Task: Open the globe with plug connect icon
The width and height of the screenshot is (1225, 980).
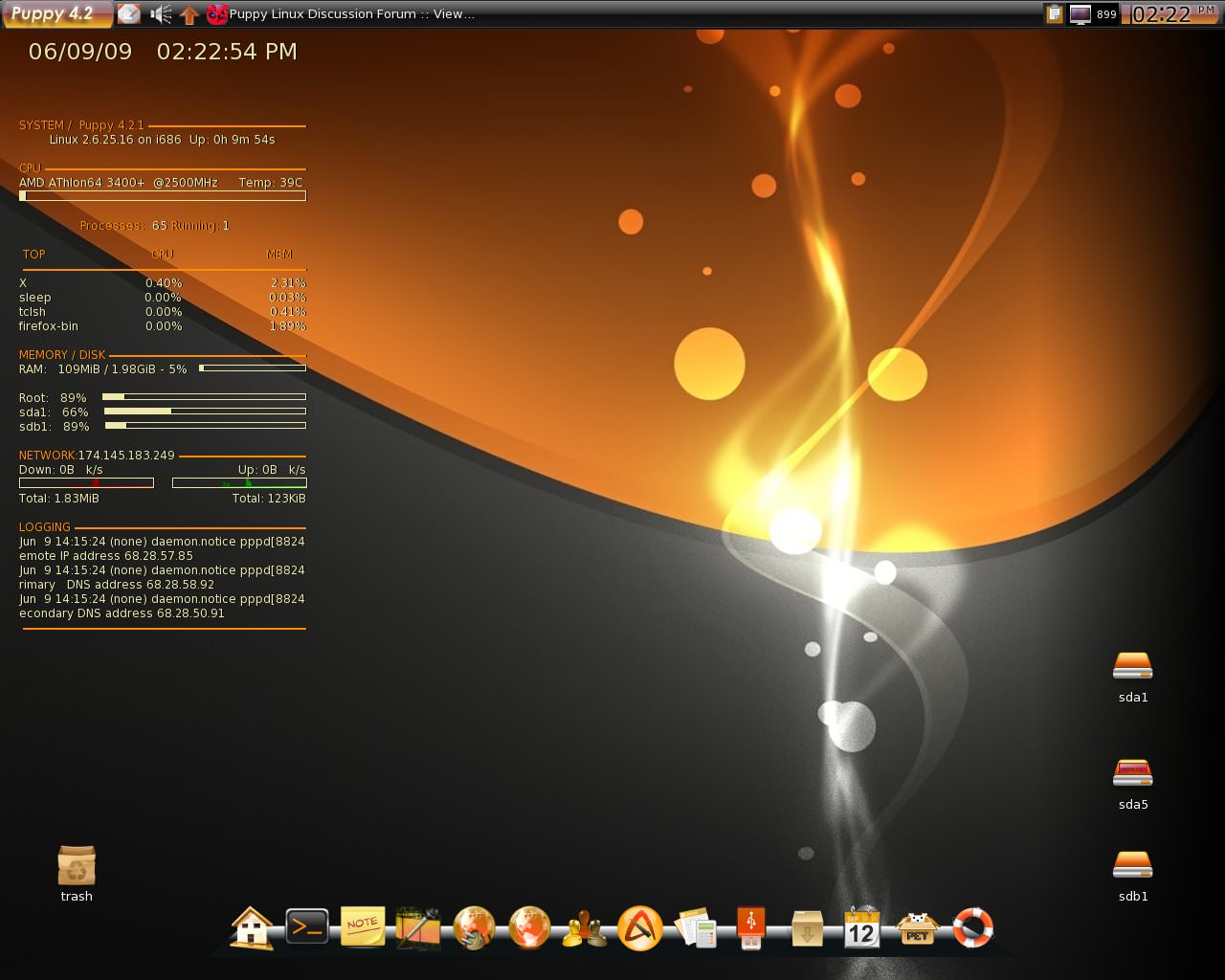Action: click(x=474, y=927)
